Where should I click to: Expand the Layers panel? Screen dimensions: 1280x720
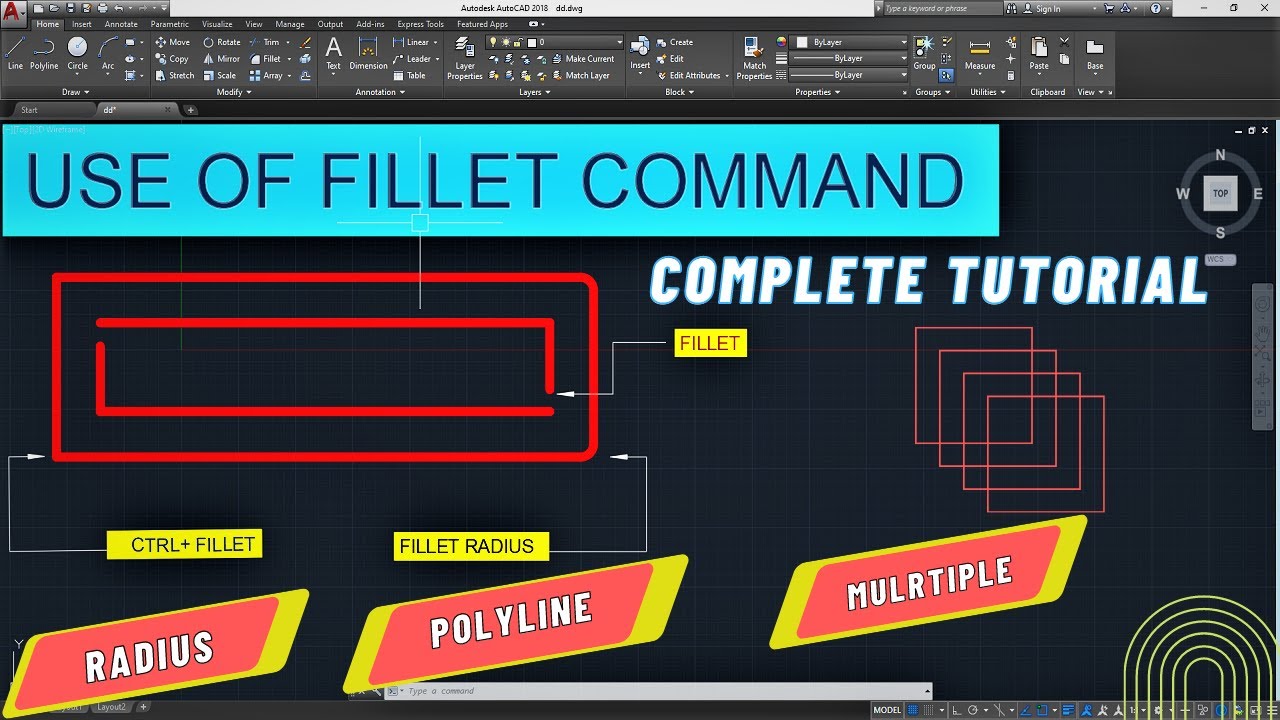(x=534, y=92)
